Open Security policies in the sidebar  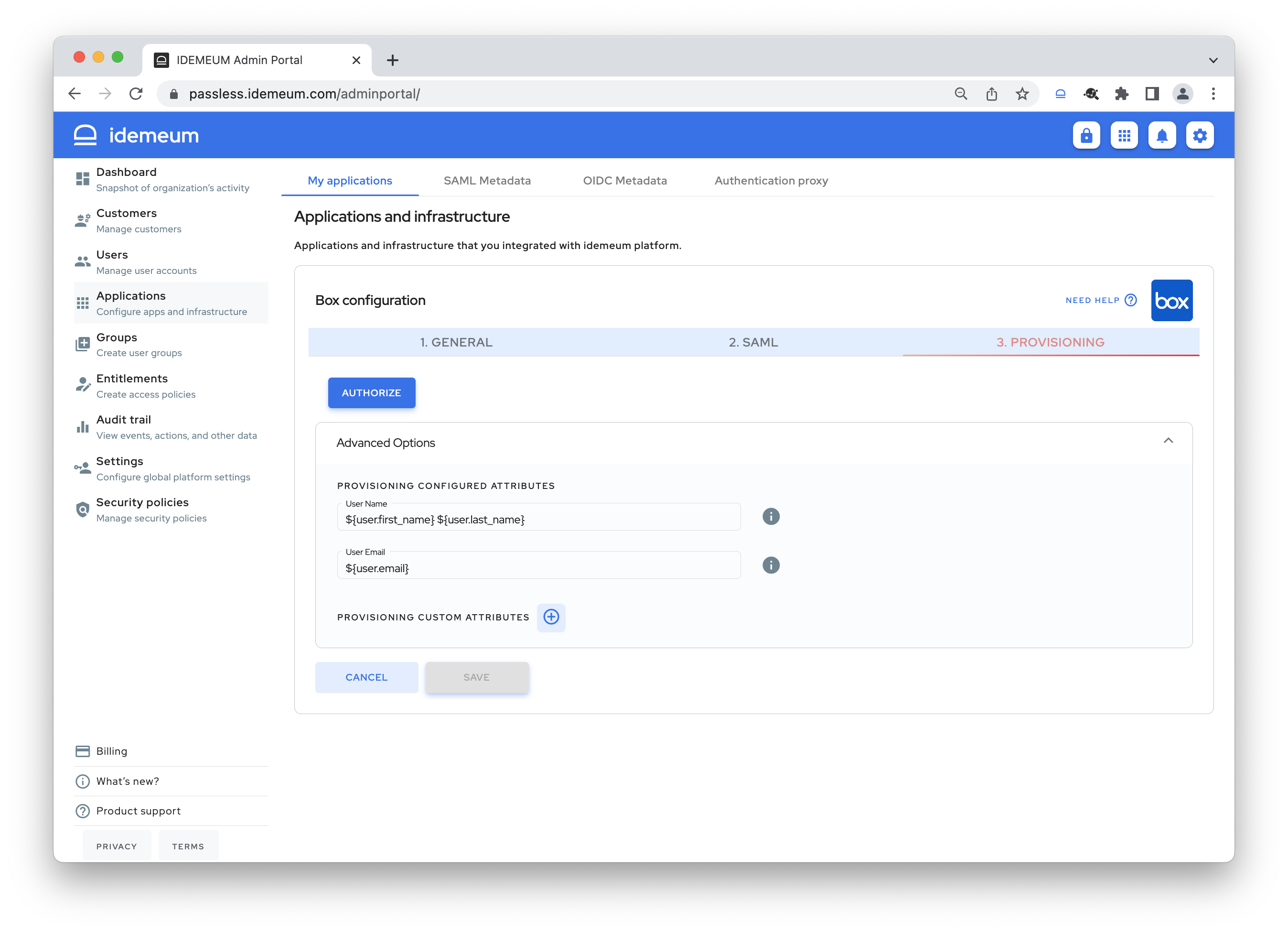[x=171, y=510]
